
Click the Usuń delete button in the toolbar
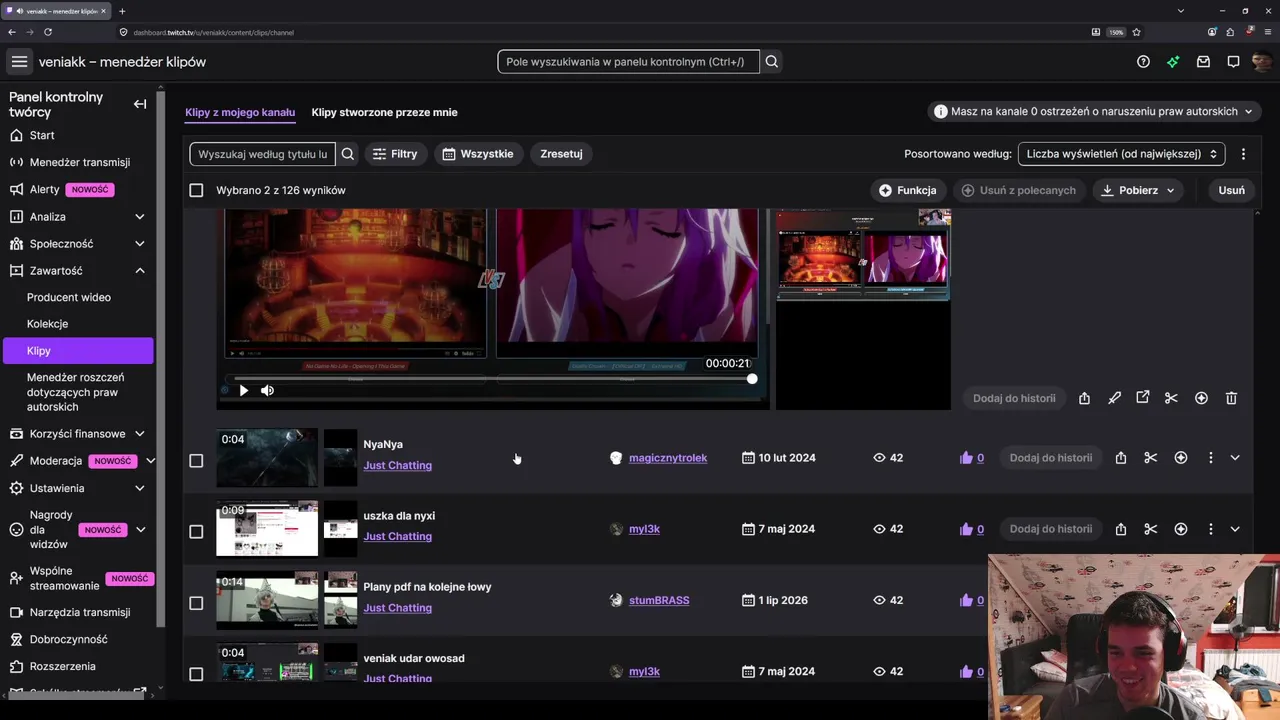[1232, 190]
